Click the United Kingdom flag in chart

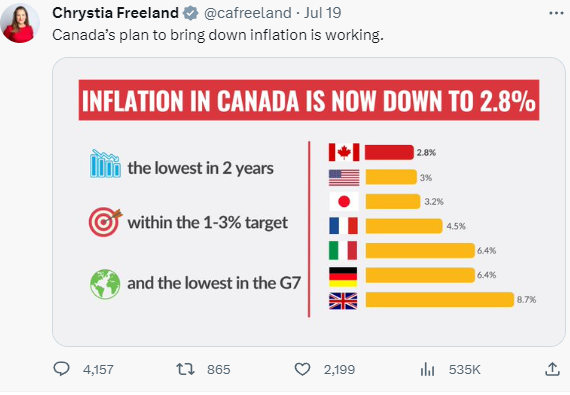343,301
